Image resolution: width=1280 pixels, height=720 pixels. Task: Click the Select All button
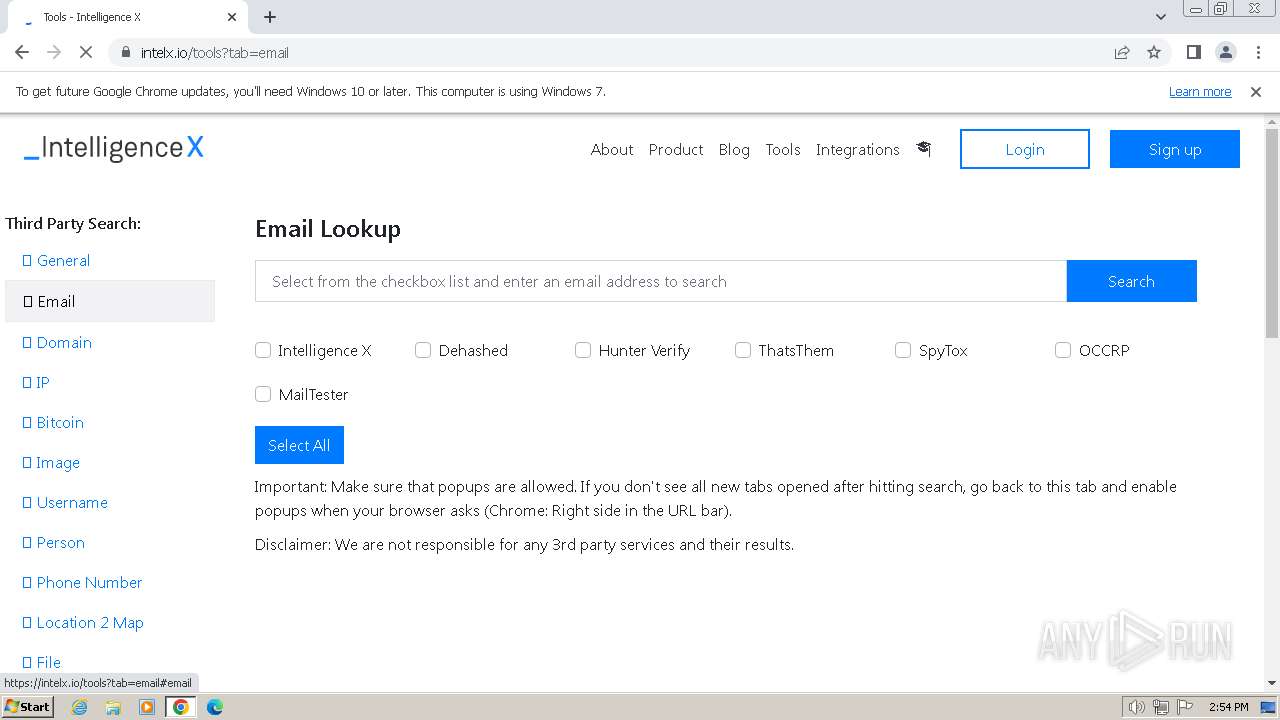[x=299, y=445]
